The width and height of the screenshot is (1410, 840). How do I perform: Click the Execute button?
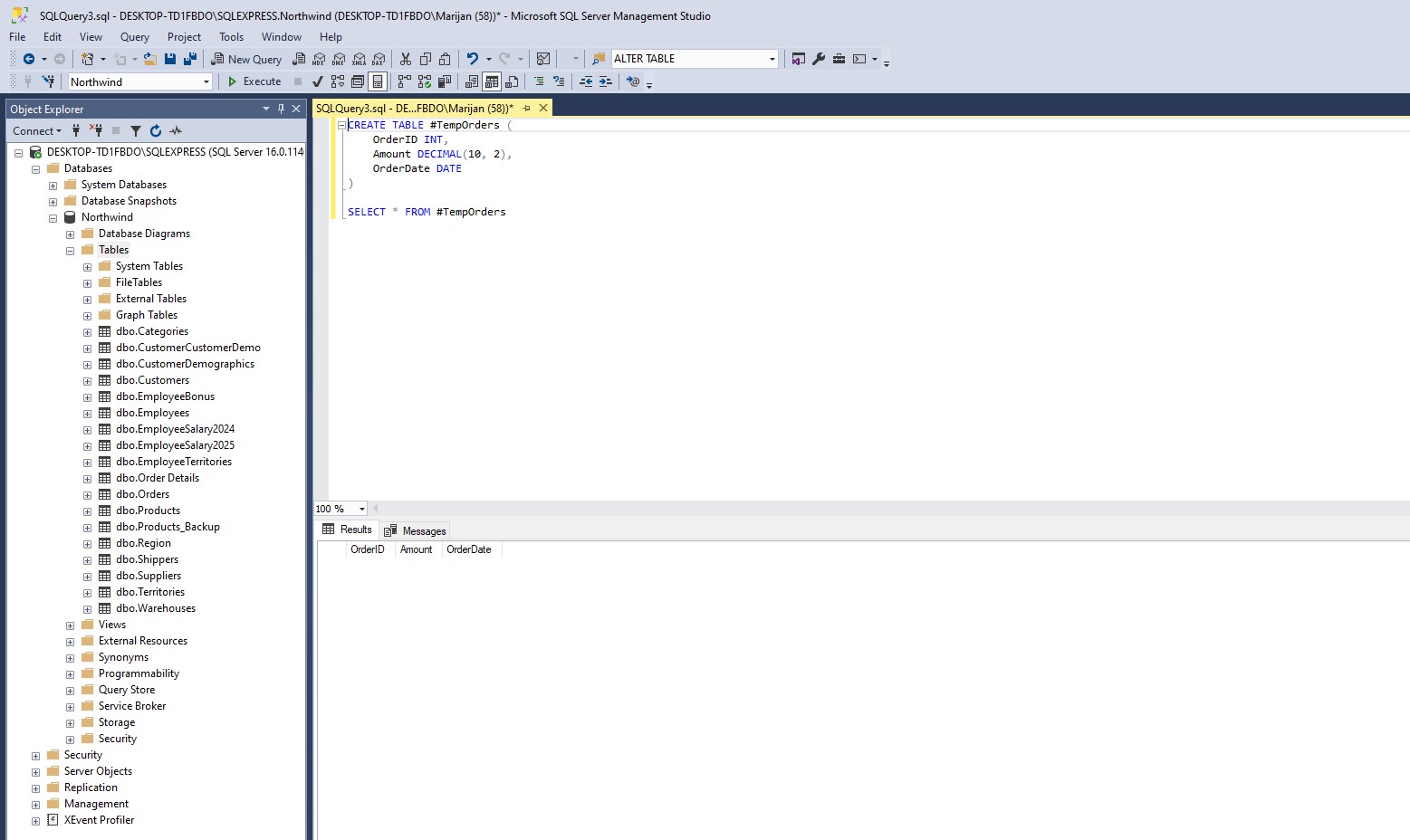click(x=254, y=81)
